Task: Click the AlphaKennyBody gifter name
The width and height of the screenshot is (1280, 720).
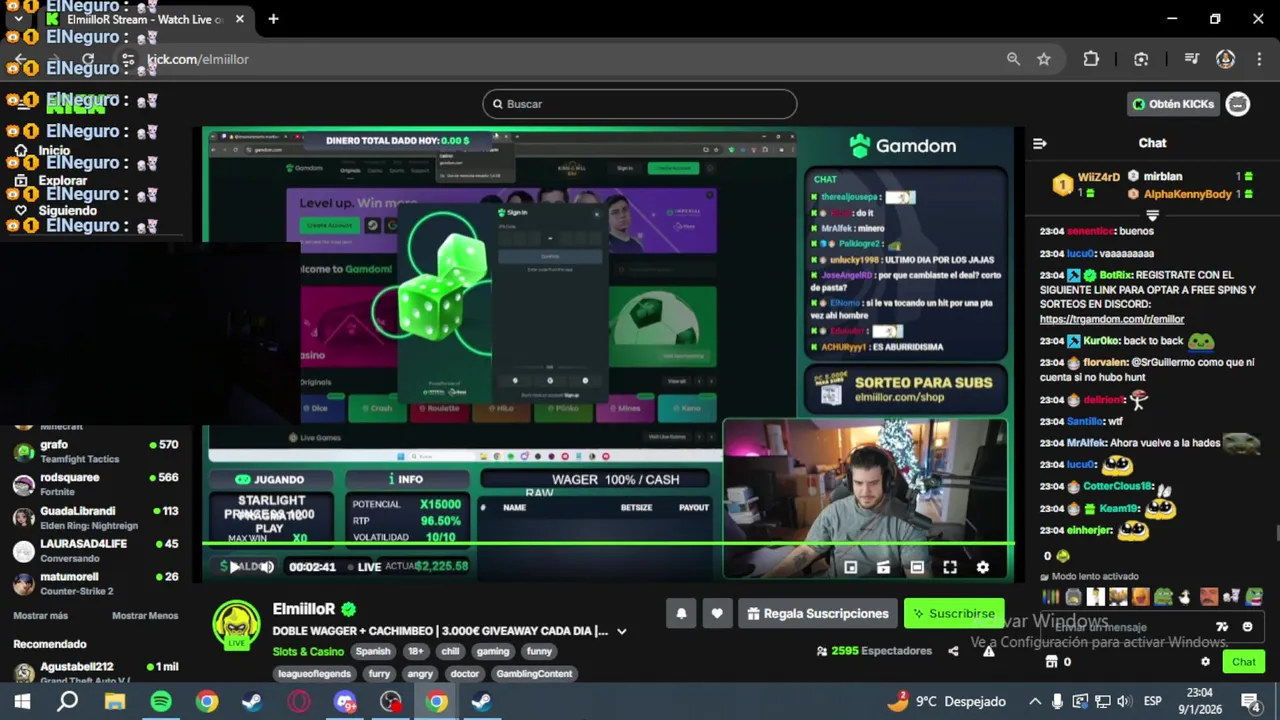Action: [x=1187, y=194]
